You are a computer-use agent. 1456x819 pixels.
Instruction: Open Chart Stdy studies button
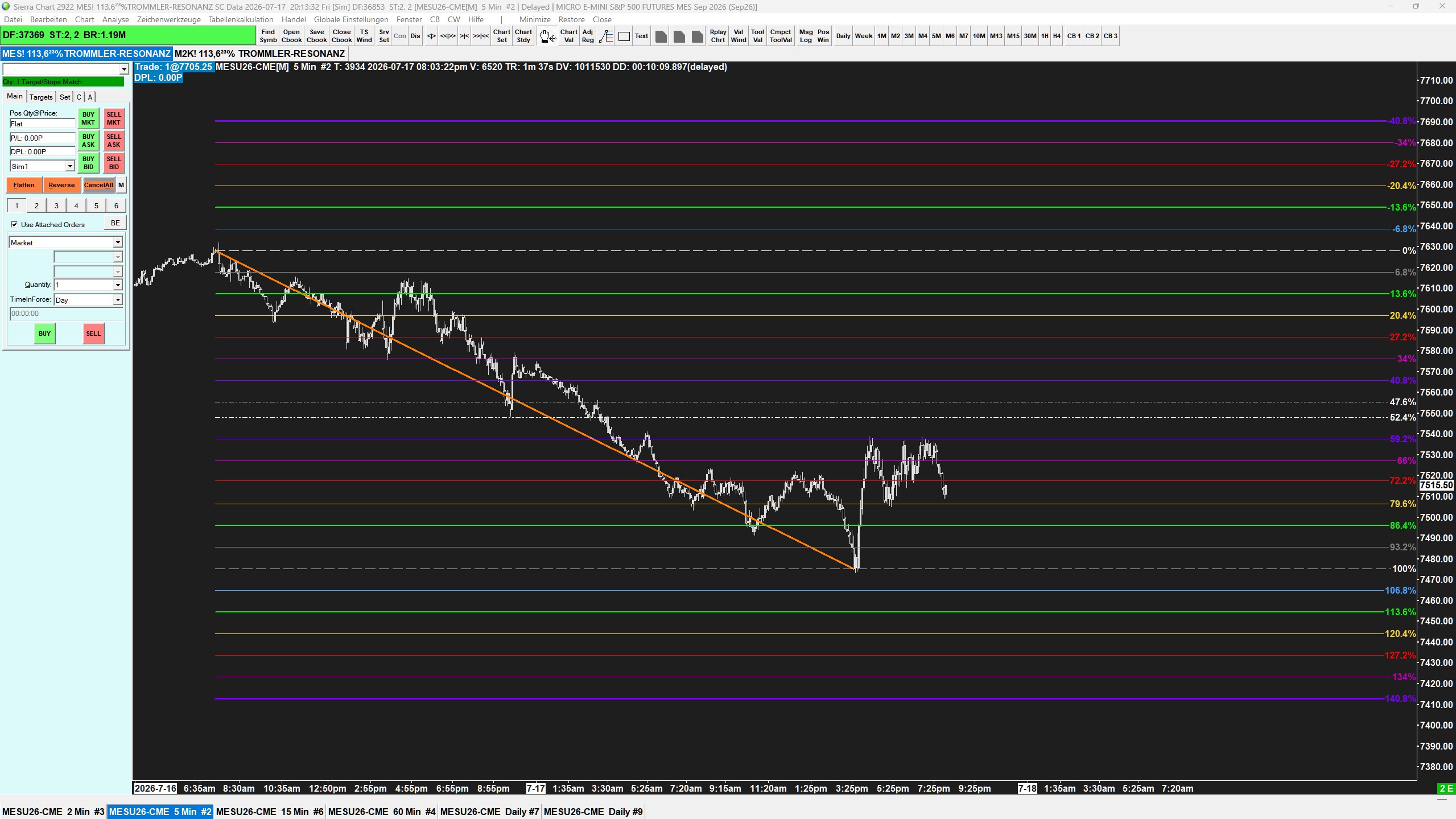(523, 36)
